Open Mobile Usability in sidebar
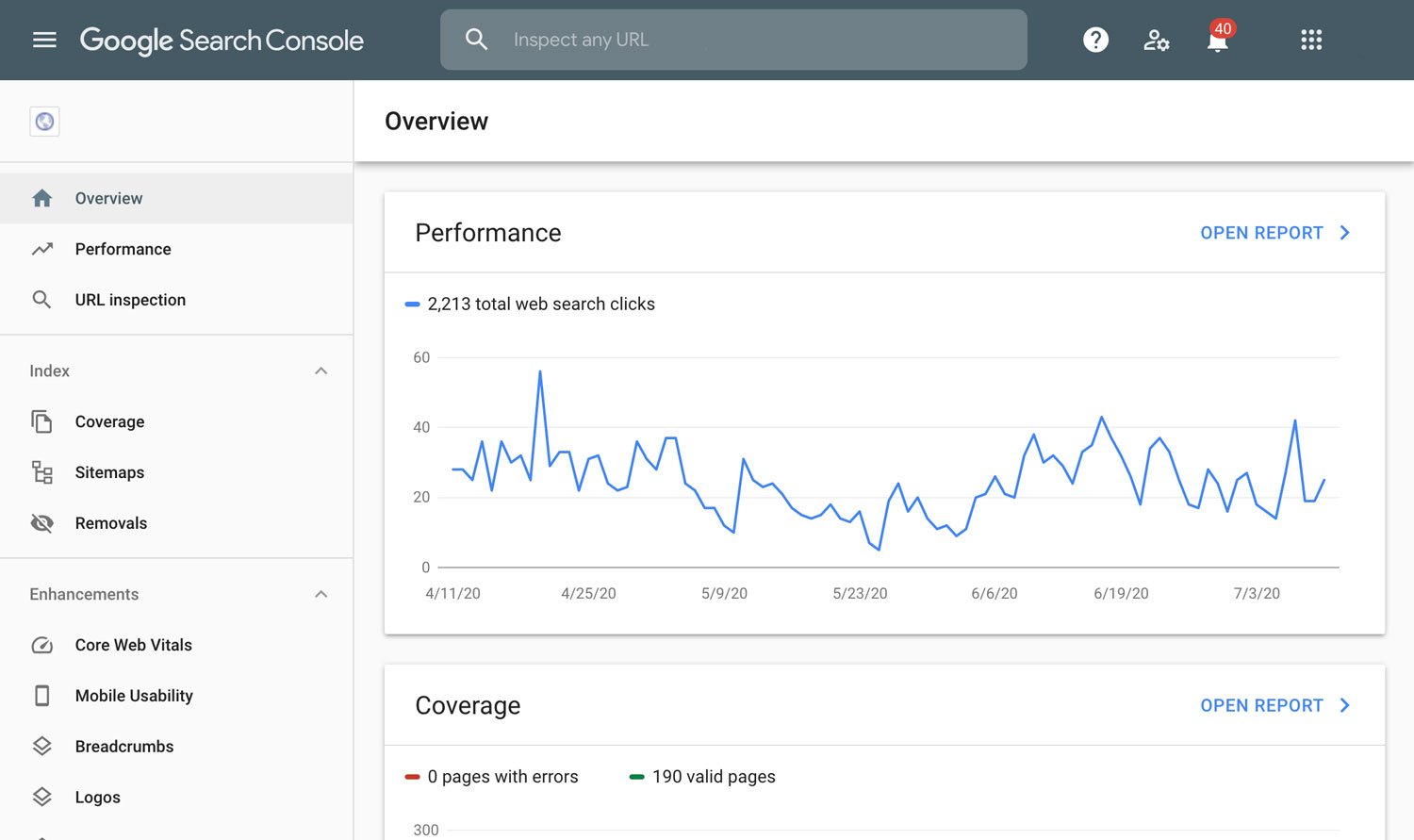 coord(176,696)
